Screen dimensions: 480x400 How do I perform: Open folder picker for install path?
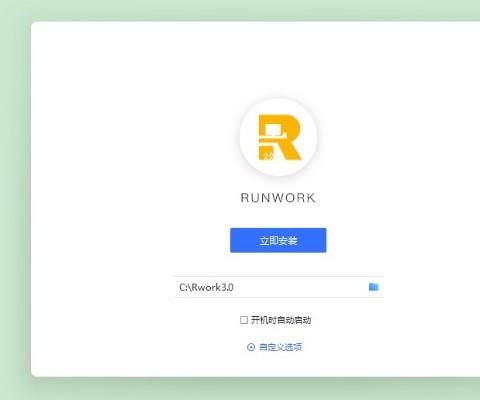click(x=373, y=287)
